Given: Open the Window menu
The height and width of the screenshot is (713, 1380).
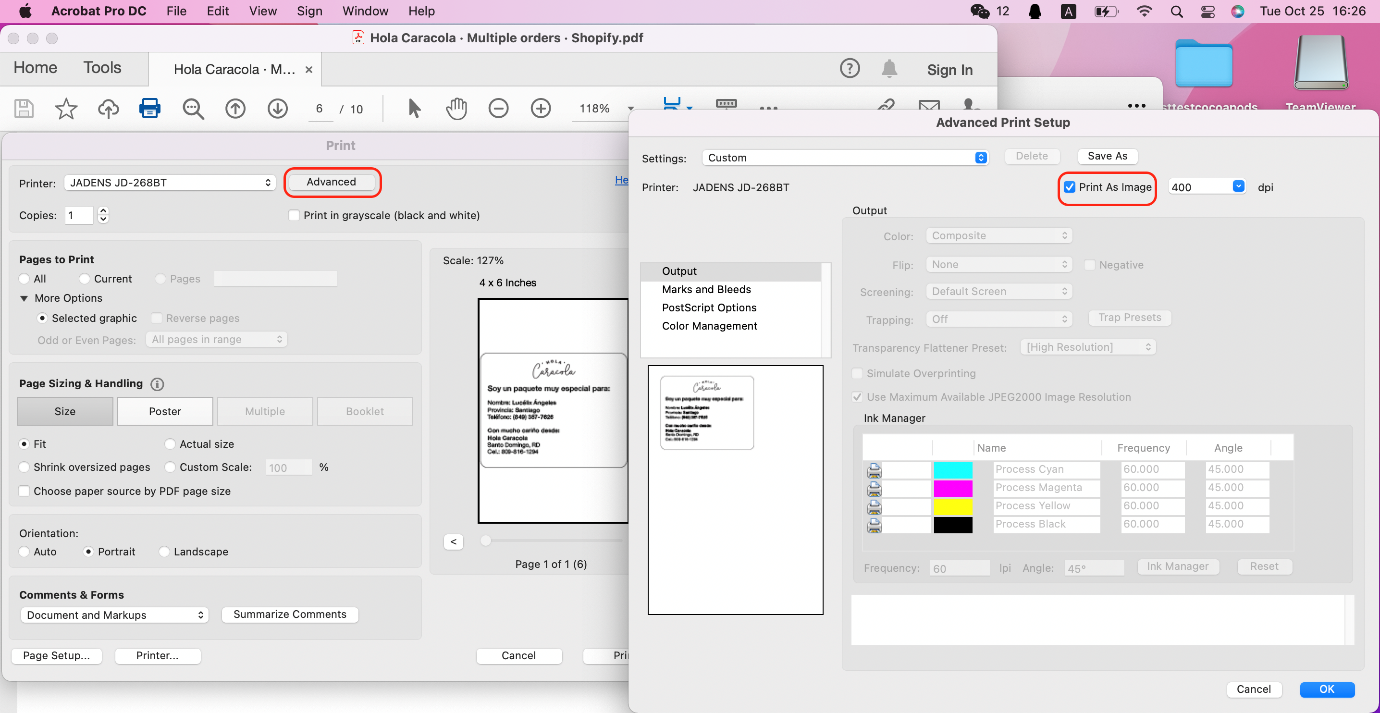Looking at the screenshot, I should tap(365, 11).
